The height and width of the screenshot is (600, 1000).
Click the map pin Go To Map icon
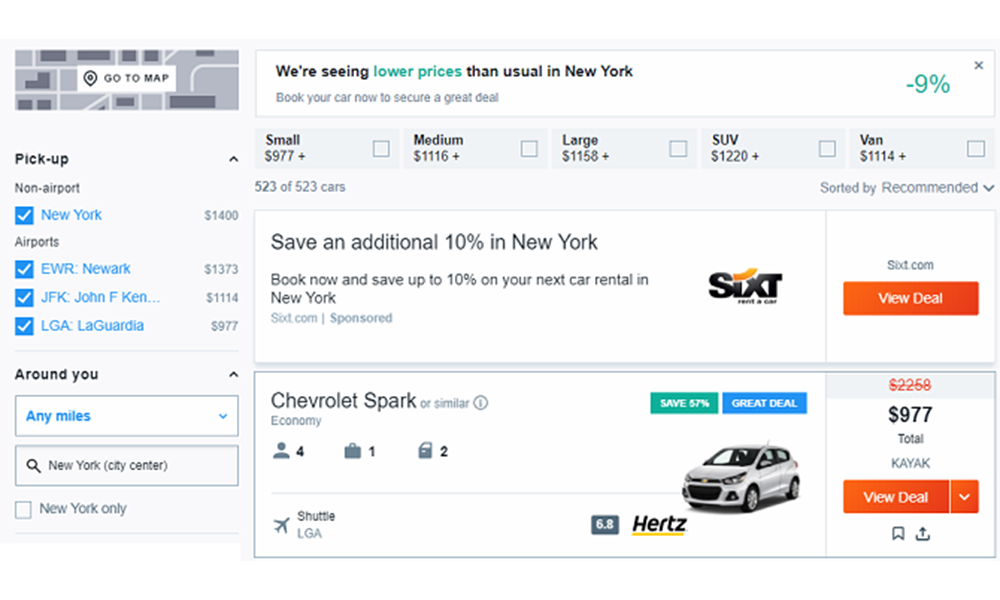(x=90, y=79)
